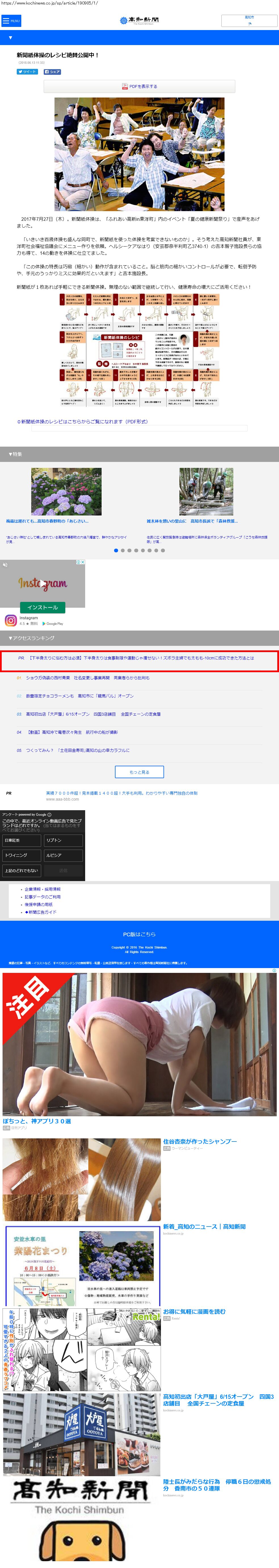Screen dimensions: 279x1568
Task: Open 新着_高知のニュース link
Action: click(x=204, y=1227)
